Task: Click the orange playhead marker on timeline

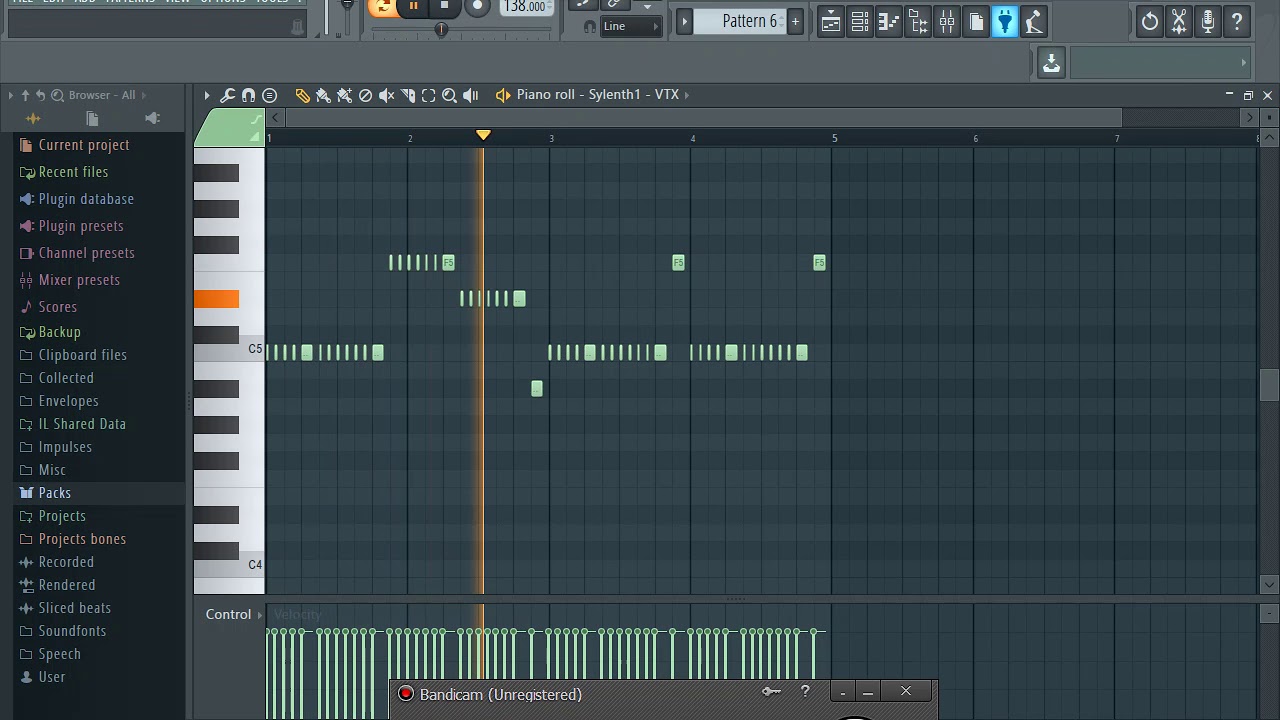Action: tap(483, 135)
